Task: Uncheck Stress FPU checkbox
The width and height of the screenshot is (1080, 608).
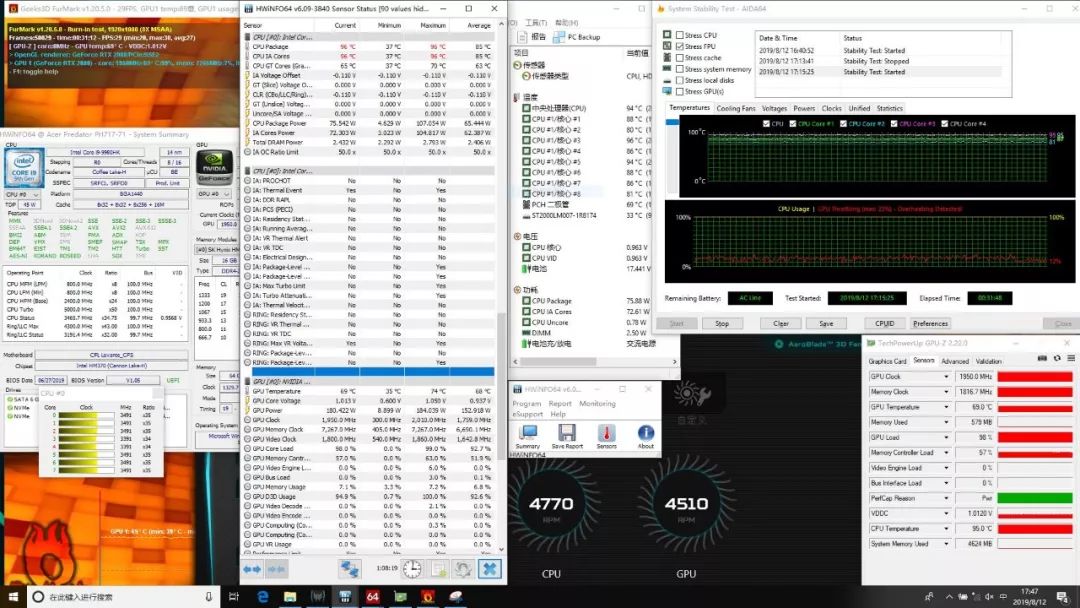Action: pos(680,46)
